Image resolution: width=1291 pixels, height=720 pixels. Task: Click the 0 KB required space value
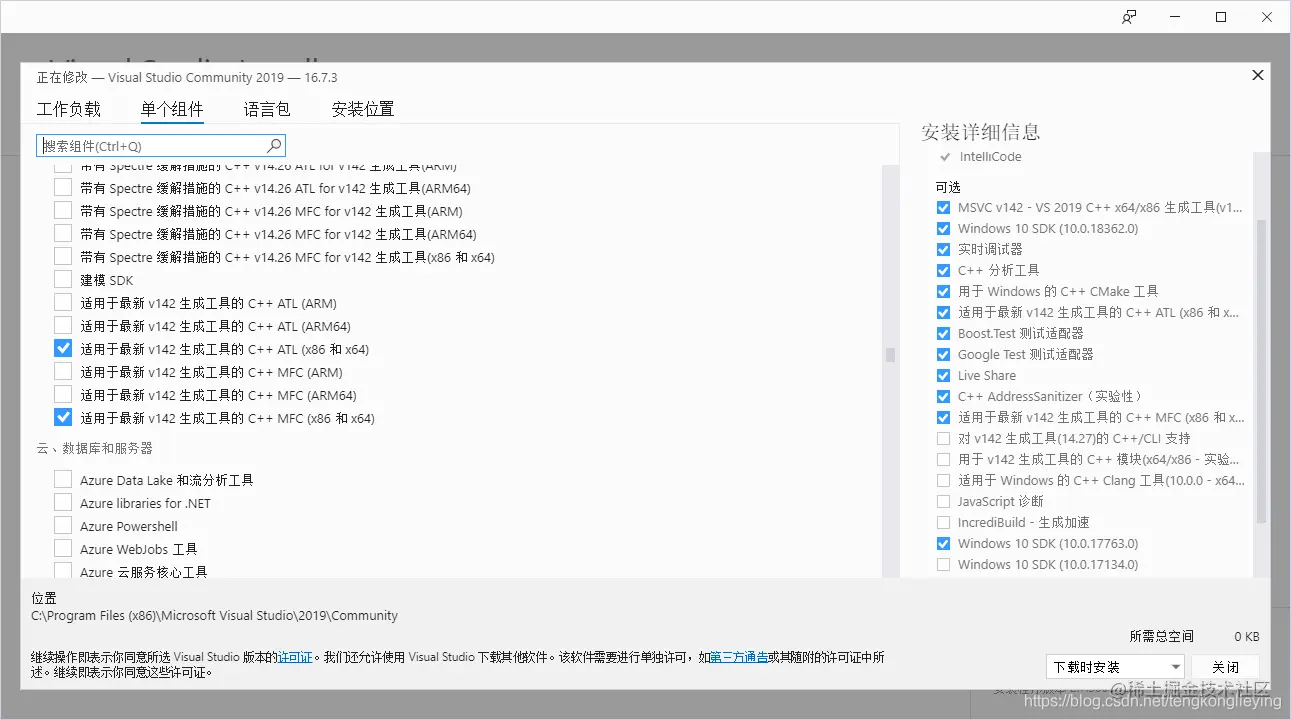1246,636
